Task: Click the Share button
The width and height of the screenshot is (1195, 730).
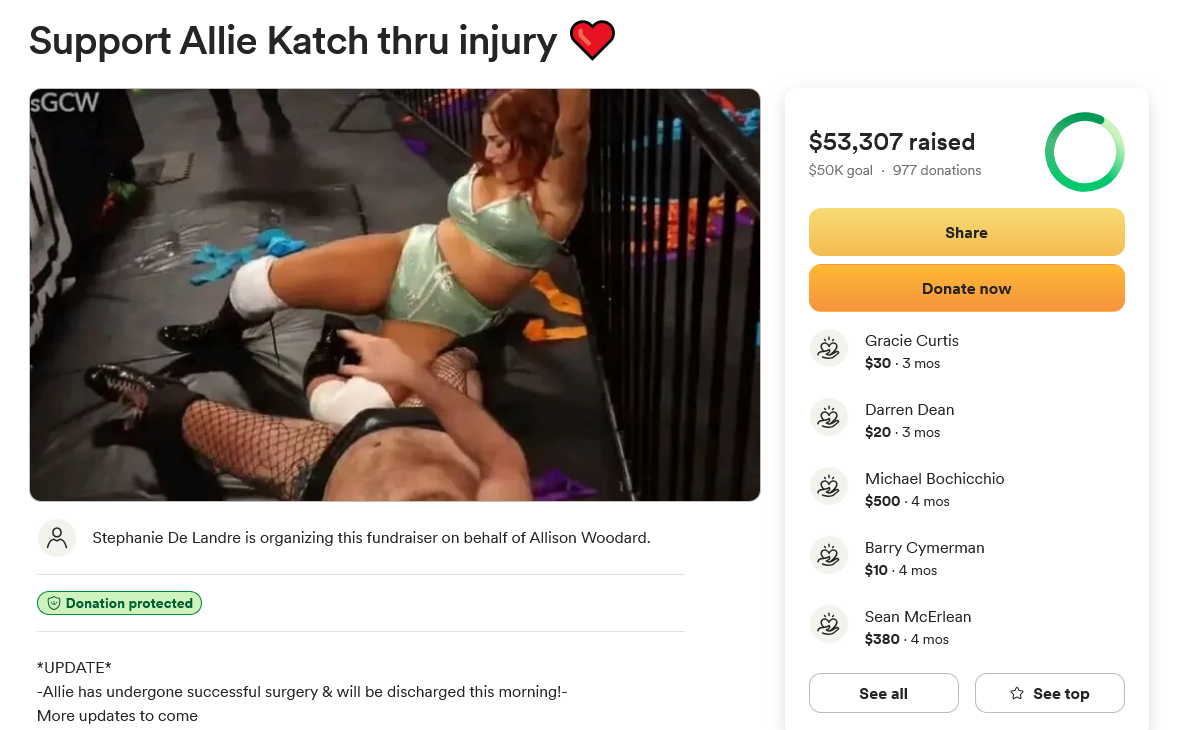Action: [966, 232]
